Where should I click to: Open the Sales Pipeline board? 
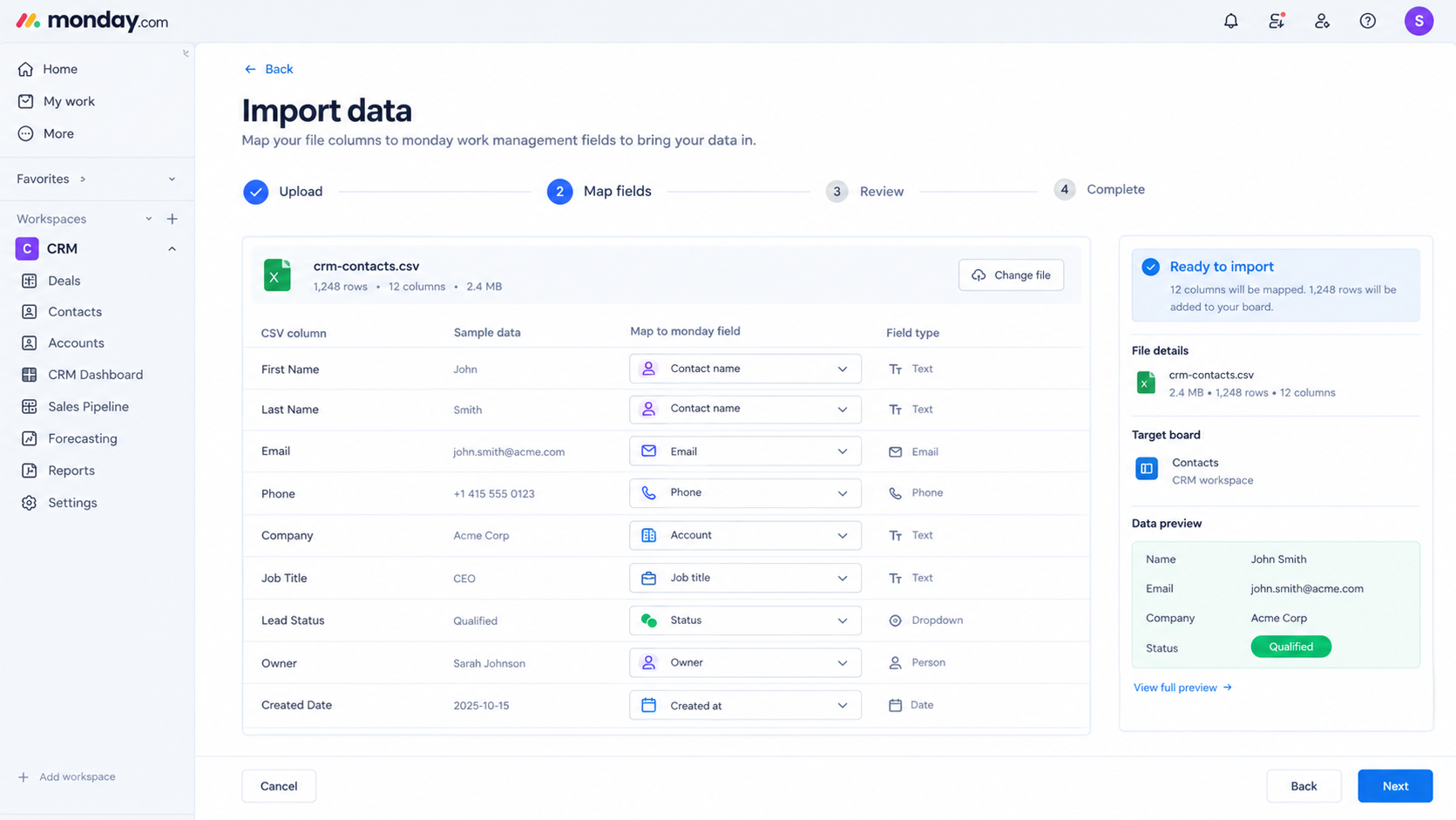tap(88, 407)
